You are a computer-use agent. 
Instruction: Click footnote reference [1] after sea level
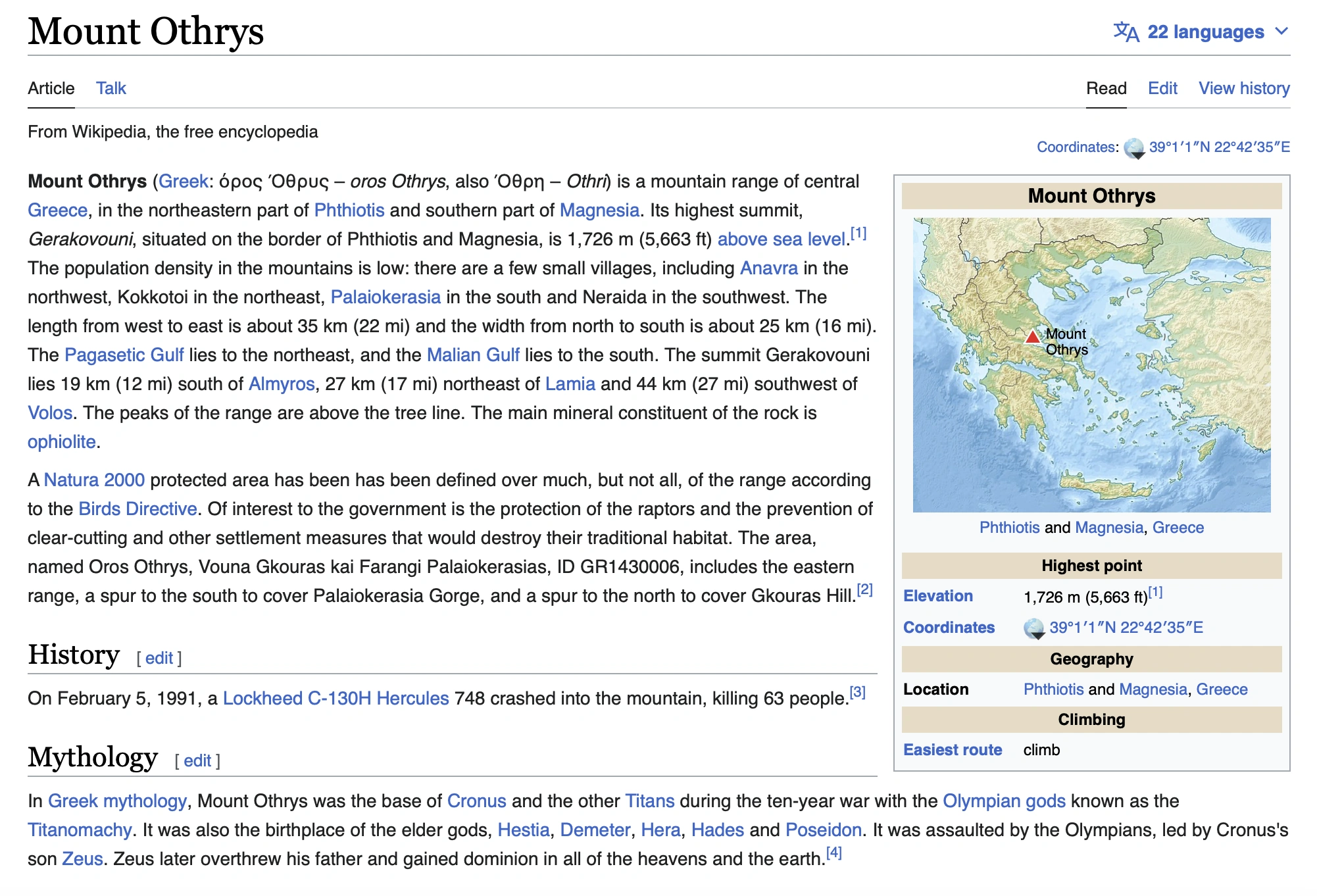[858, 232]
